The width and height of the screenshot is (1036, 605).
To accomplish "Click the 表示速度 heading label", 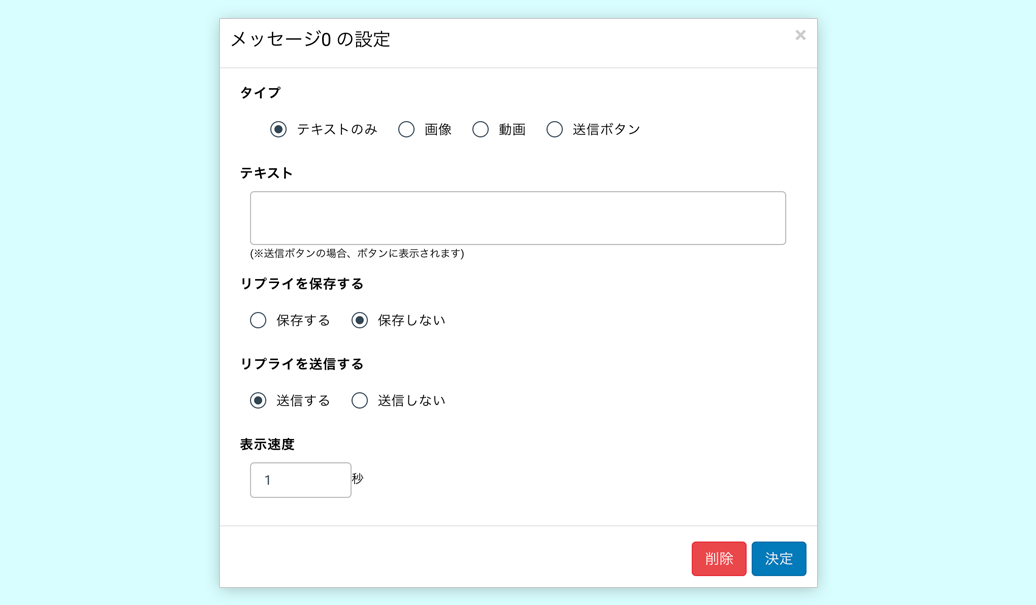I will 267,444.
